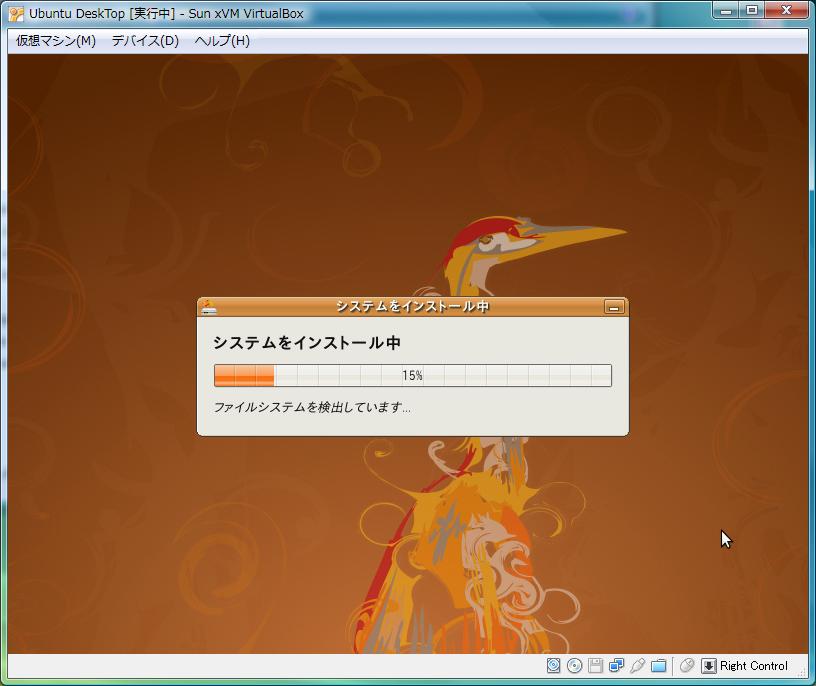
Task: Click the floppy disk indicator icon
Action: pos(595,666)
